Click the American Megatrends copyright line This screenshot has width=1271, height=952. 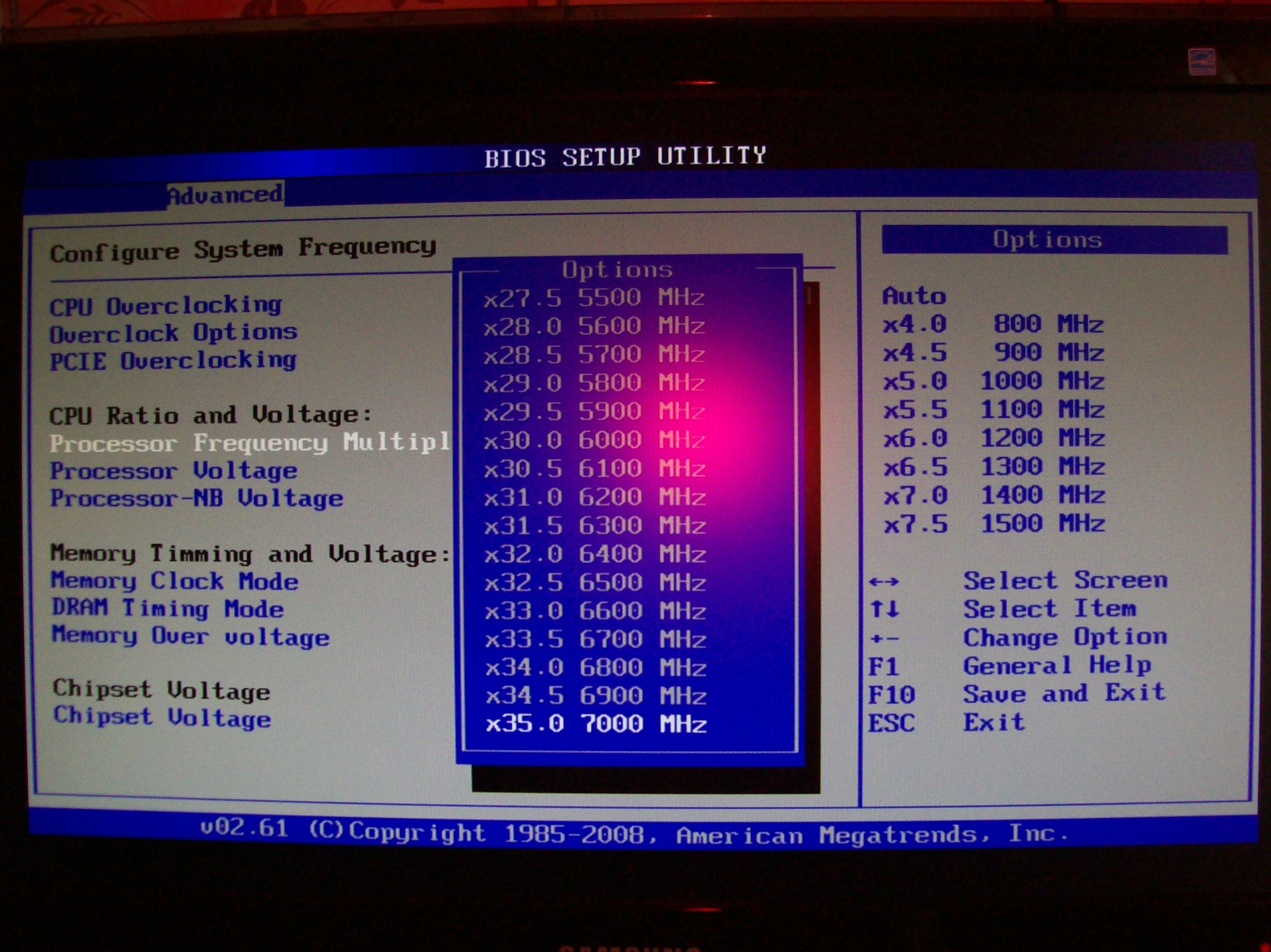click(x=635, y=832)
